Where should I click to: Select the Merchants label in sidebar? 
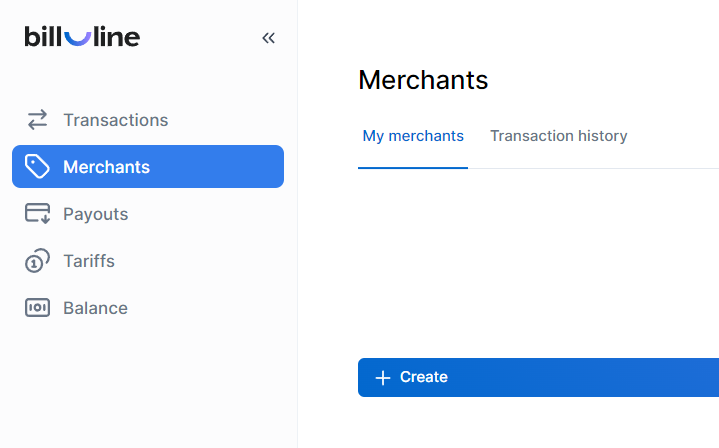[x=106, y=167]
